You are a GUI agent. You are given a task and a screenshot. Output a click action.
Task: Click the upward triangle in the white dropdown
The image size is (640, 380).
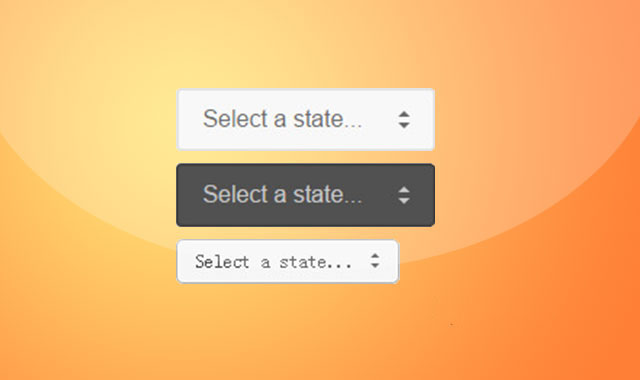click(x=404, y=114)
